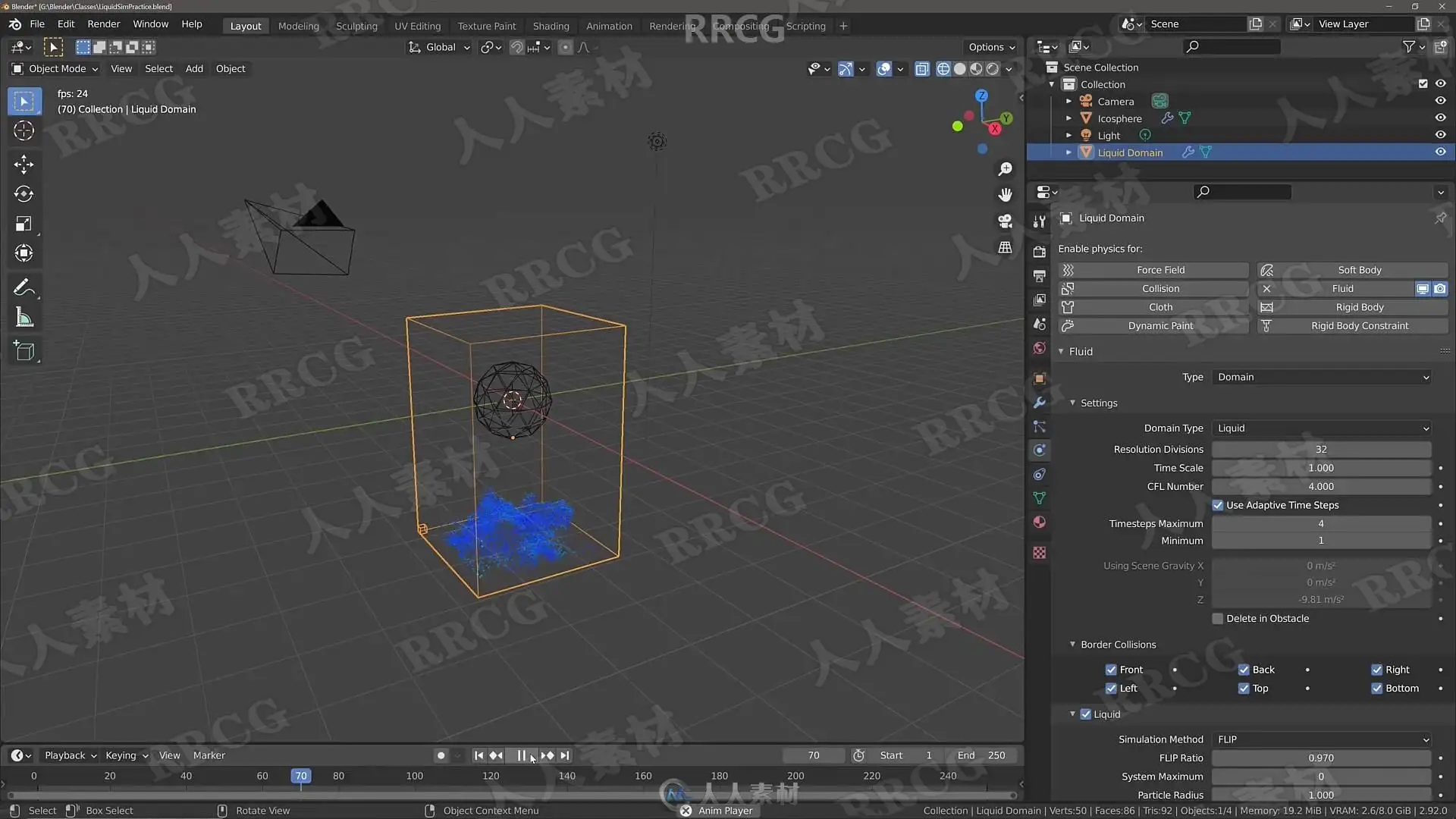
Task: Open the Domain Type dropdown
Action: 1321,428
